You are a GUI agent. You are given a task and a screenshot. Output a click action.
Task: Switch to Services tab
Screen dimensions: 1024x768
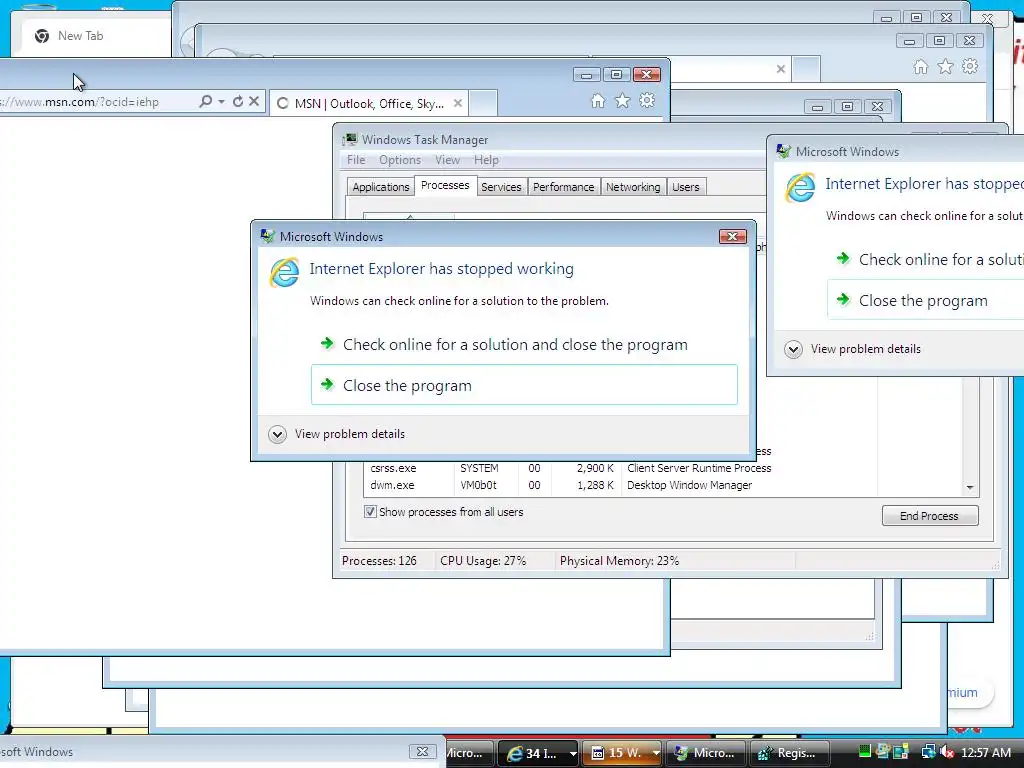(x=501, y=187)
